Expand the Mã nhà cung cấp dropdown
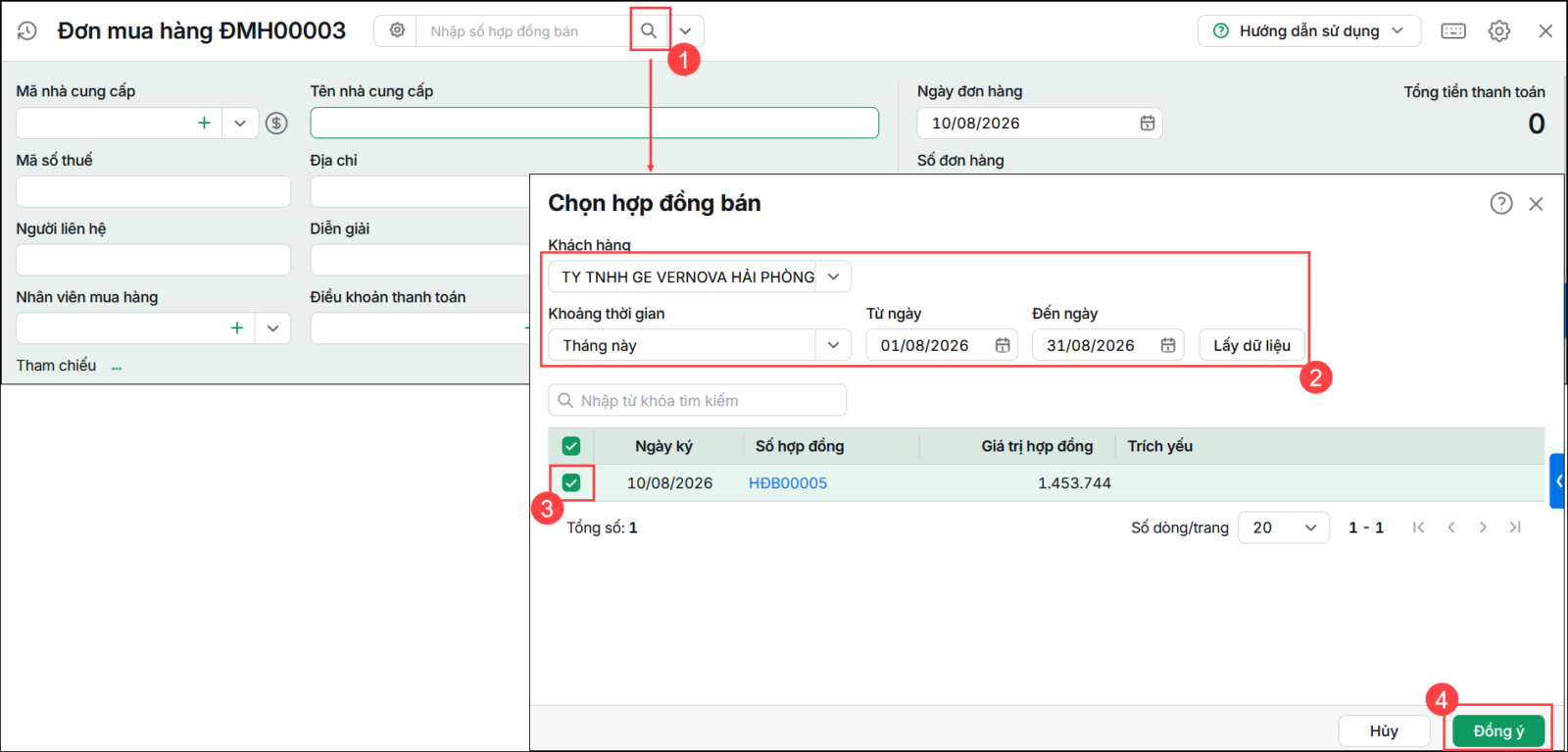This screenshot has height=752, width=1568. [240, 123]
